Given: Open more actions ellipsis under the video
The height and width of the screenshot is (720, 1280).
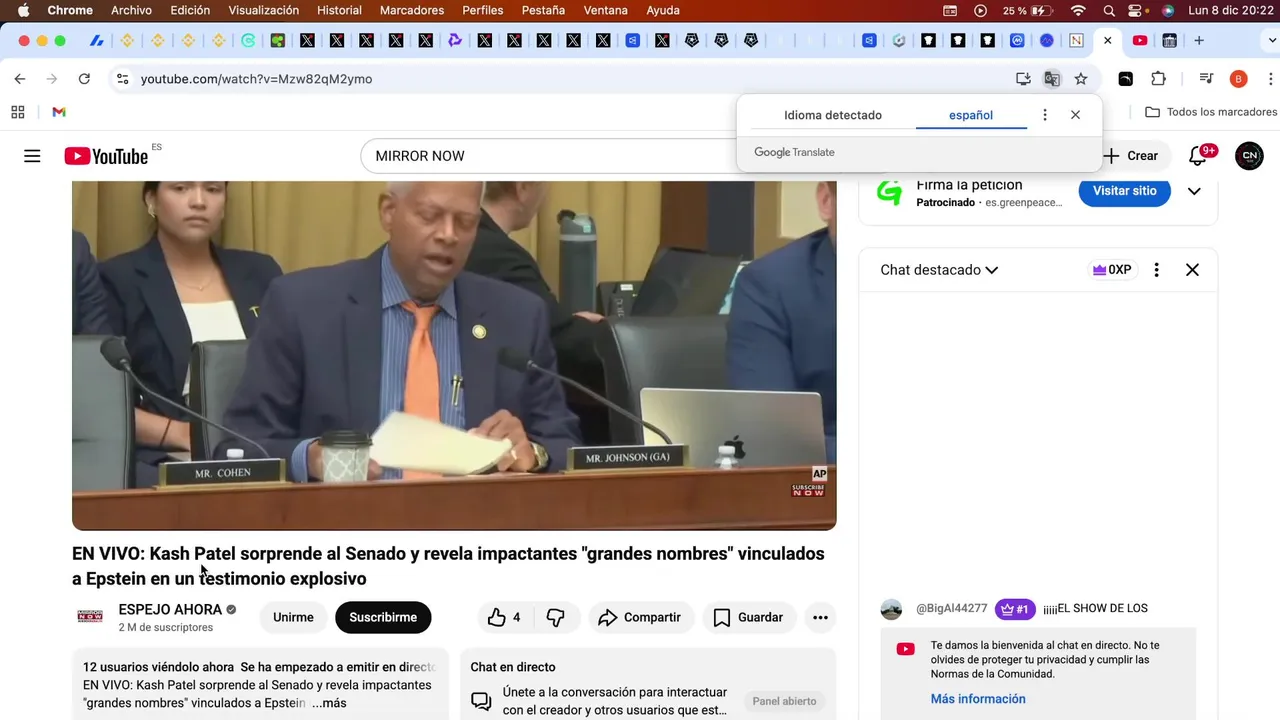Looking at the screenshot, I should tap(820, 618).
